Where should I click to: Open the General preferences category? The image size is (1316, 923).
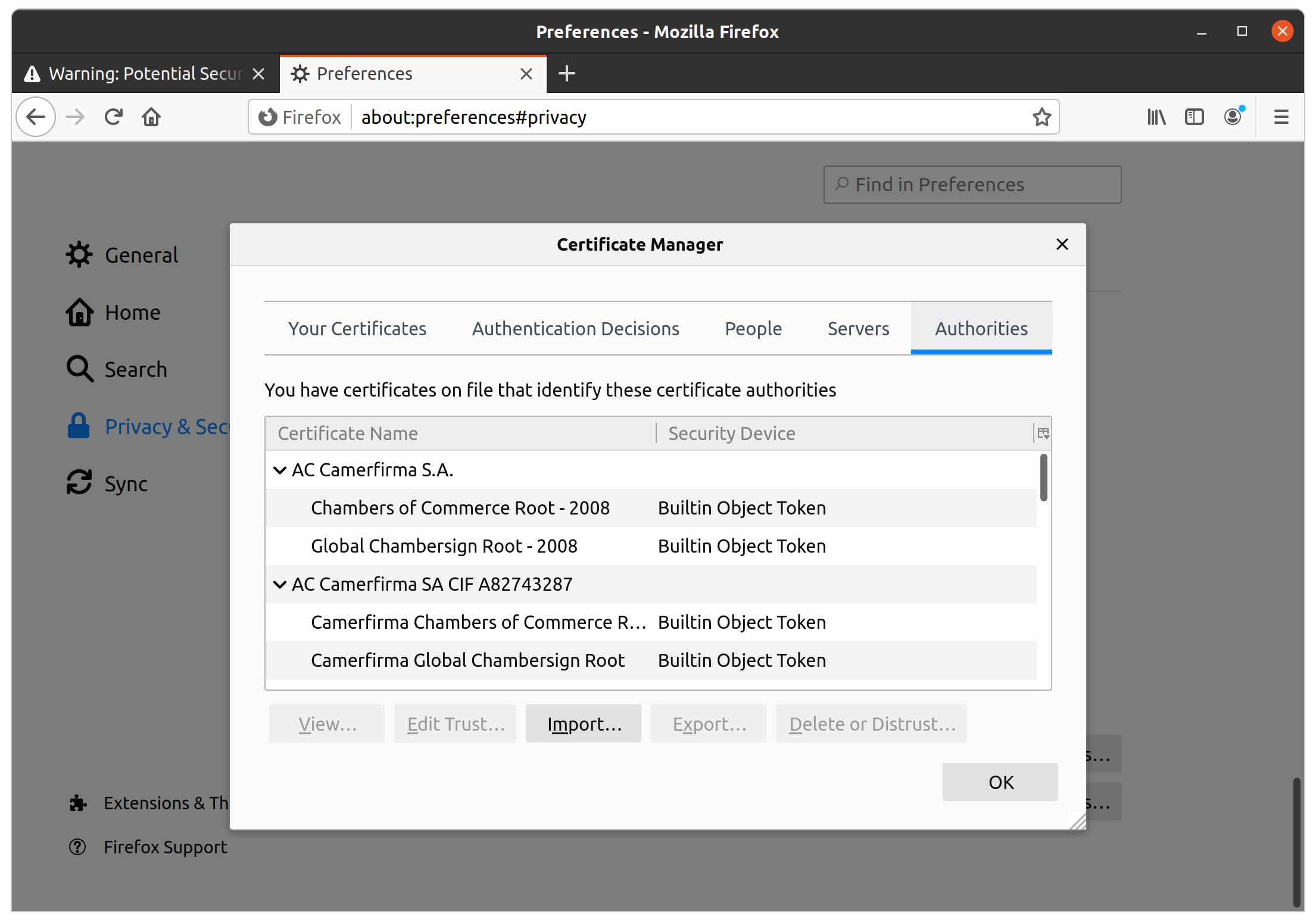coord(123,255)
